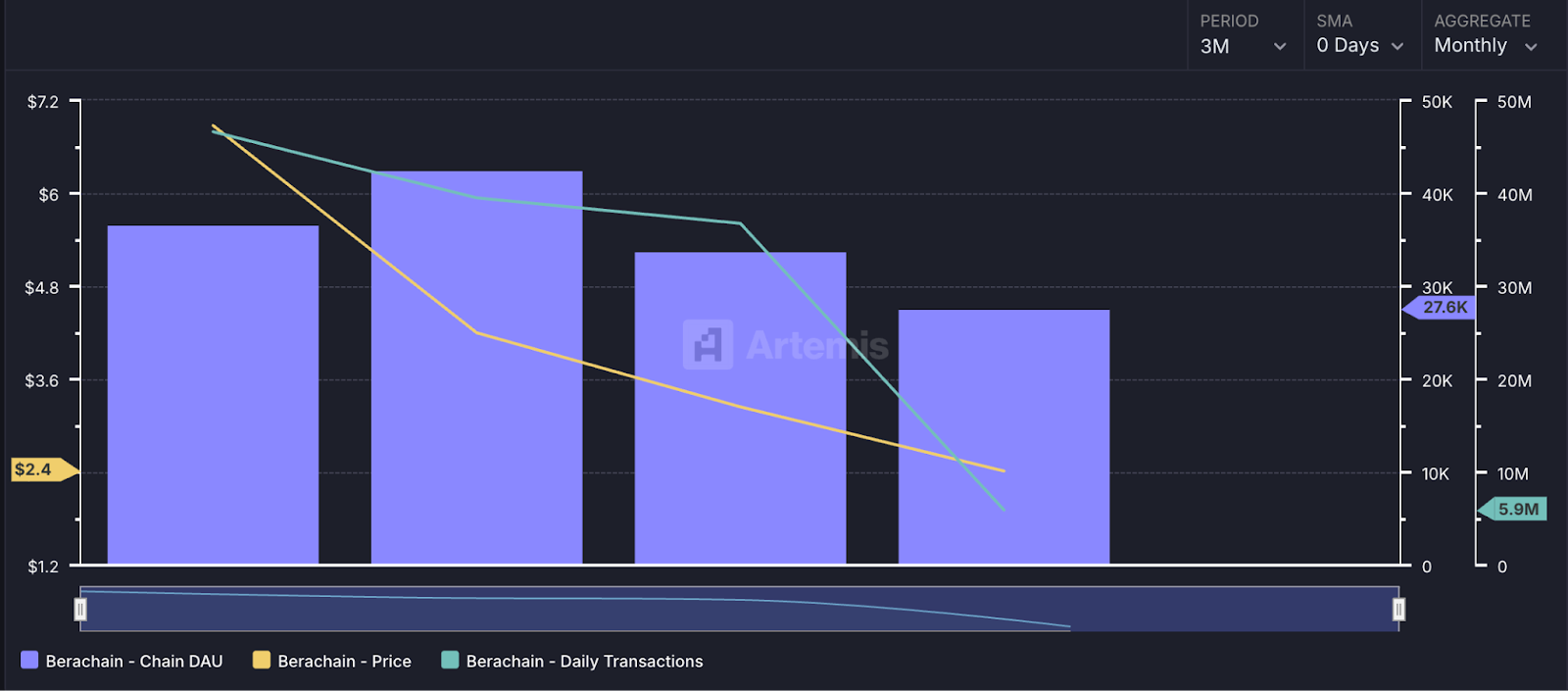
Task: Click the purple Chain DAU legend swatch
Action: pos(29,660)
